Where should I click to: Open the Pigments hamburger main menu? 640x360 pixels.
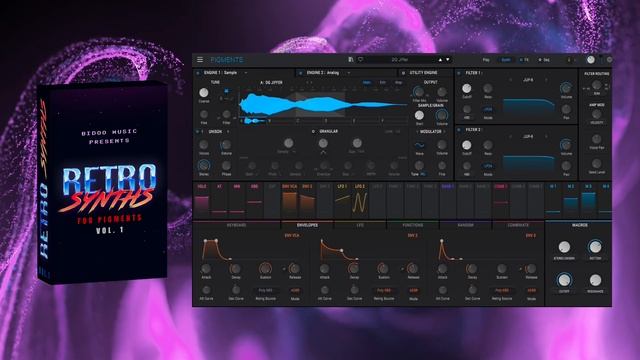coord(200,60)
